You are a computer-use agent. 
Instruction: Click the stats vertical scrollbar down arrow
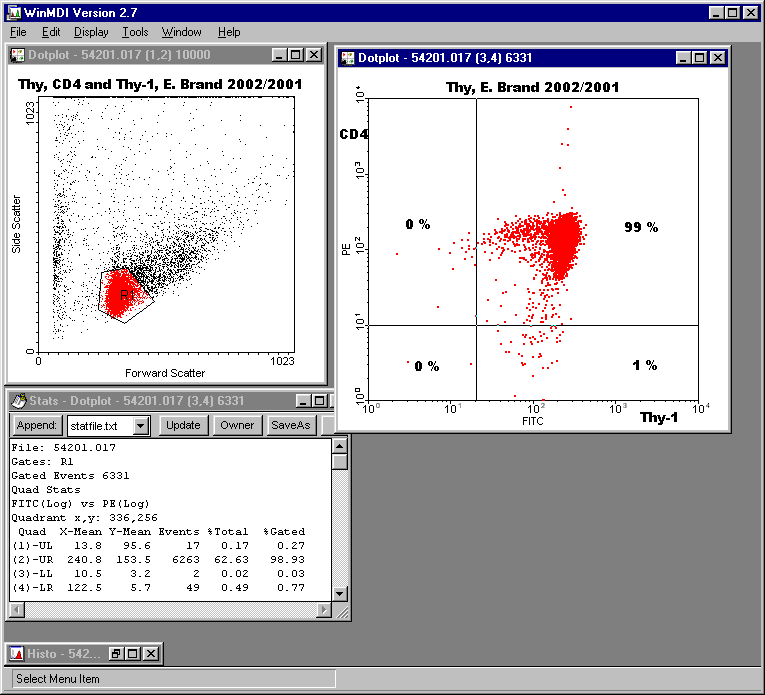(340, 594)
